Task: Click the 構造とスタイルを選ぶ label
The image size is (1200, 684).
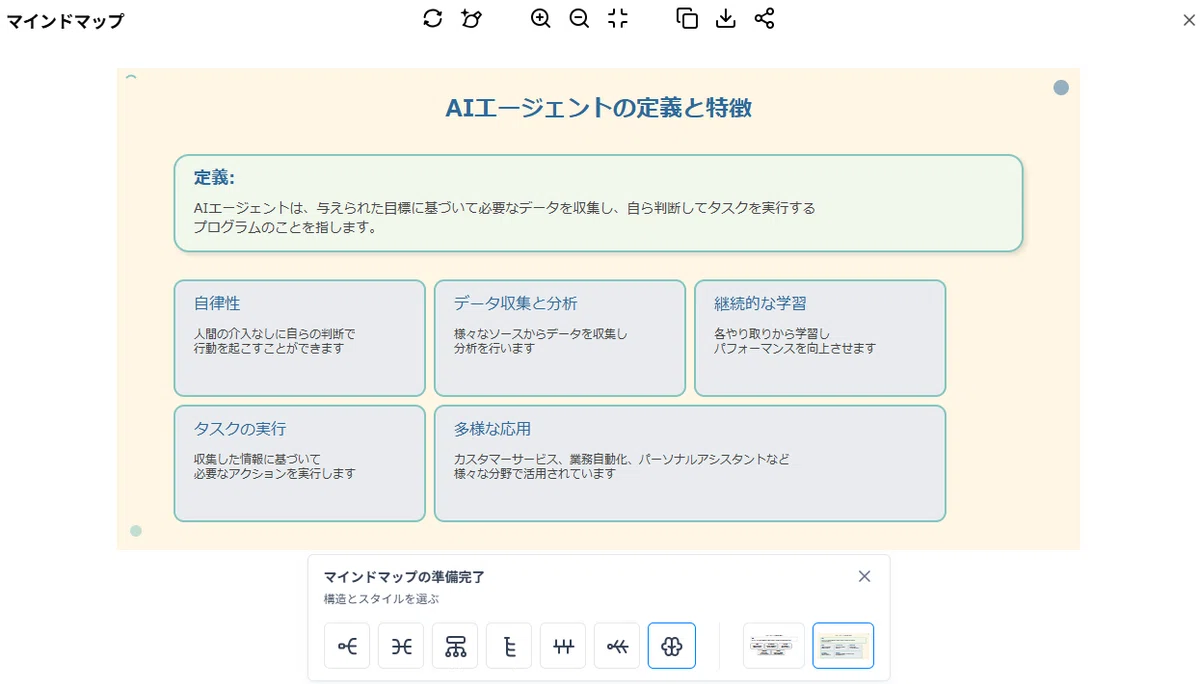Action: (381, 599)
